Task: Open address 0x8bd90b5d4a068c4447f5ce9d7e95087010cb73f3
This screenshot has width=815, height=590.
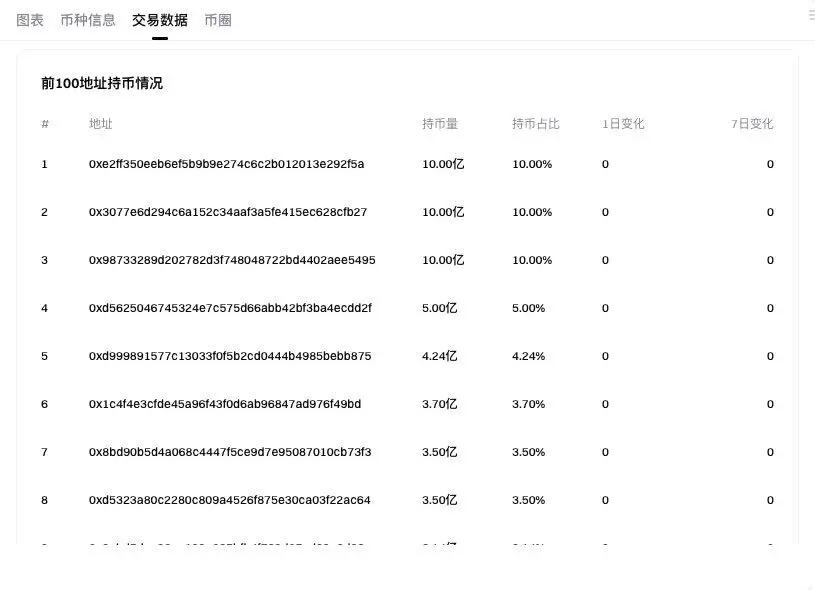Action: pyautogui.click(x=230, y=452)
